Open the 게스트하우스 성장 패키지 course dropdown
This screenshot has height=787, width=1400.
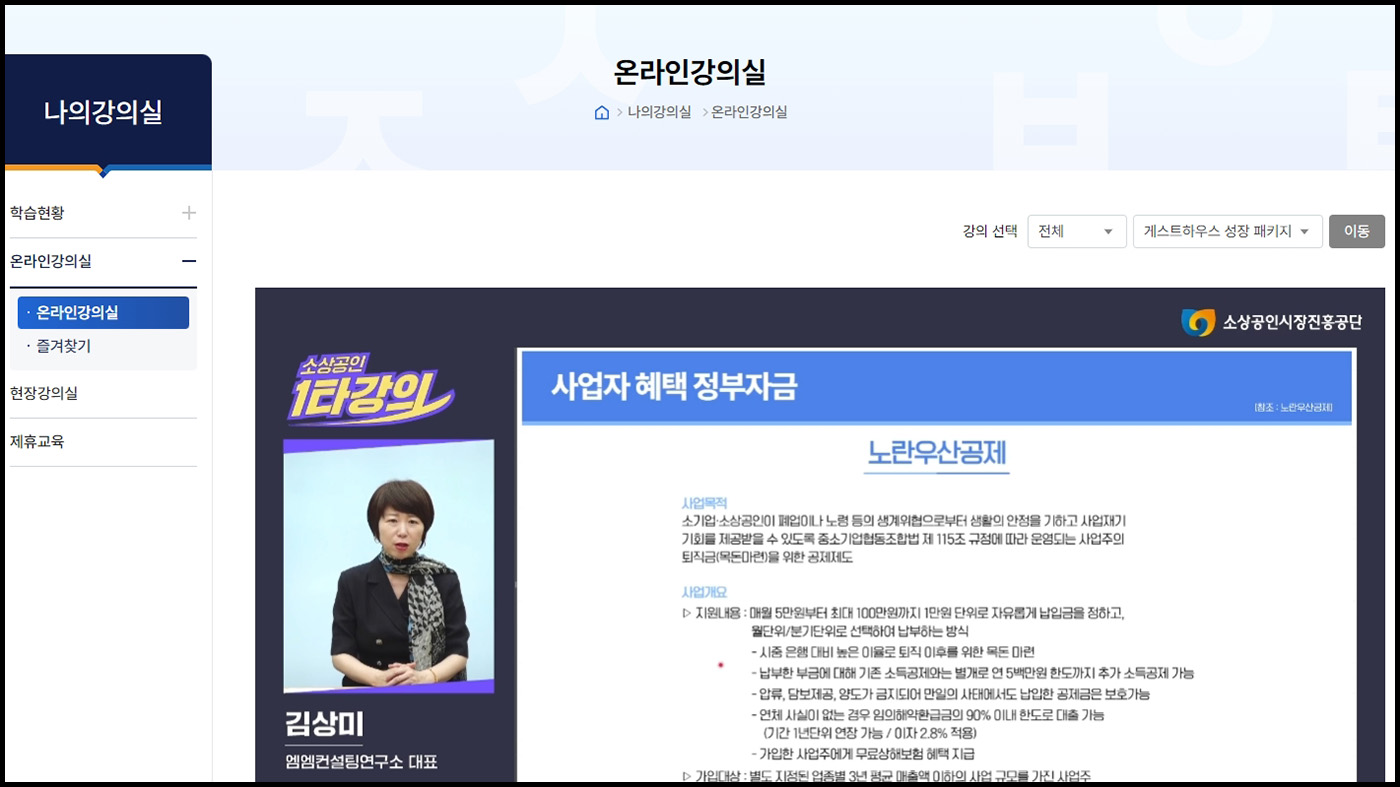[1228, 231]
